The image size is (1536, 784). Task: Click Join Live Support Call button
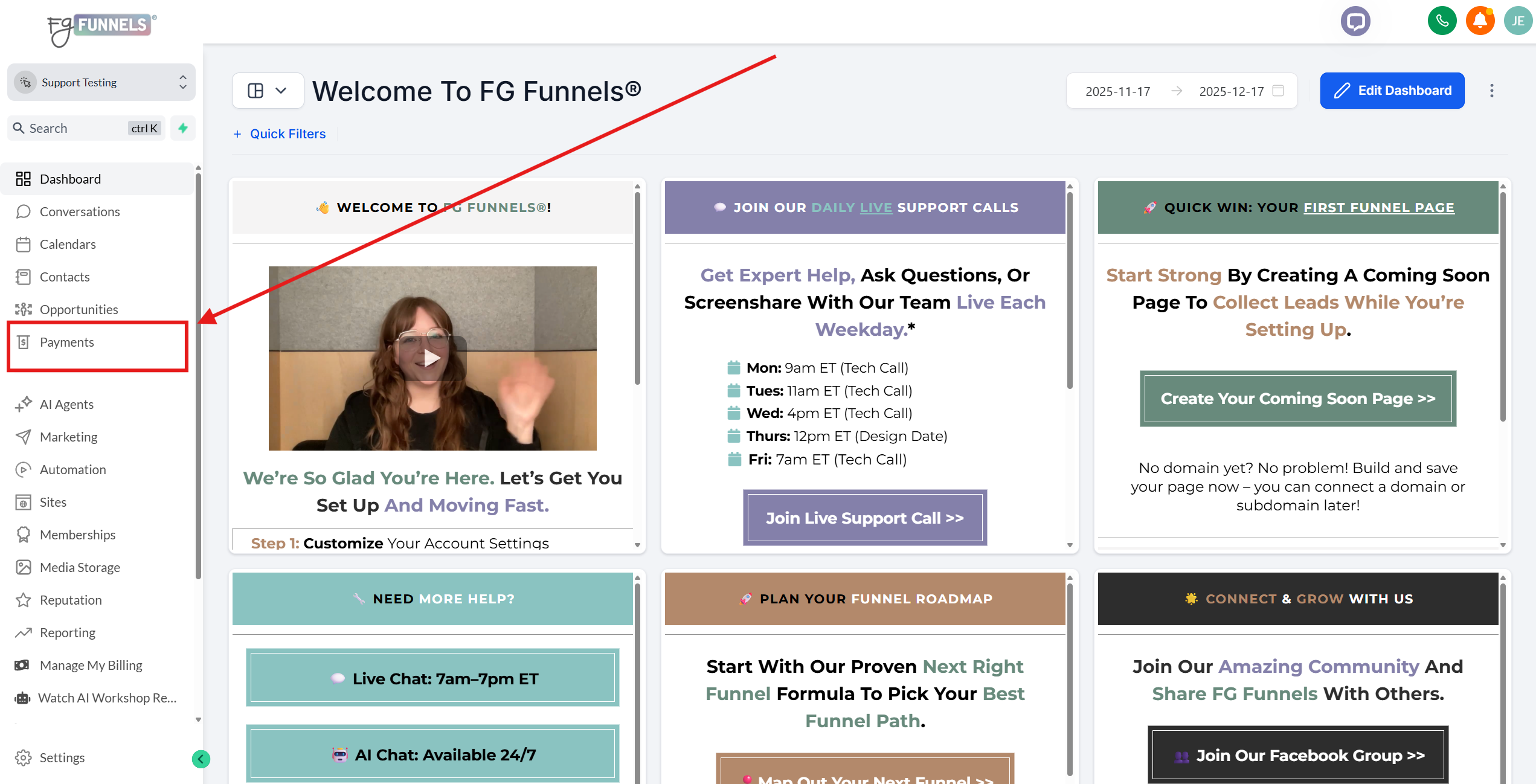tap(864, 518)
